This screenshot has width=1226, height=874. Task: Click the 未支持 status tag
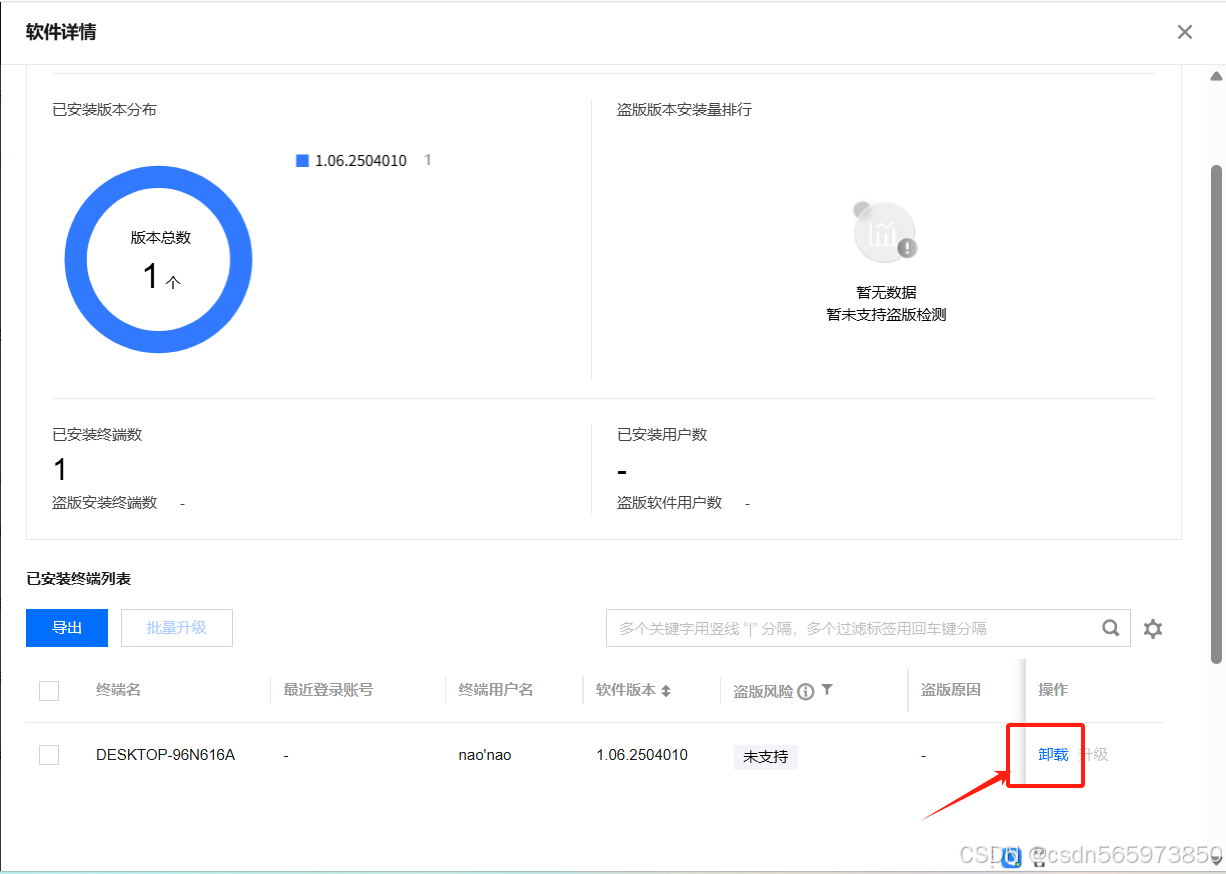765,757
